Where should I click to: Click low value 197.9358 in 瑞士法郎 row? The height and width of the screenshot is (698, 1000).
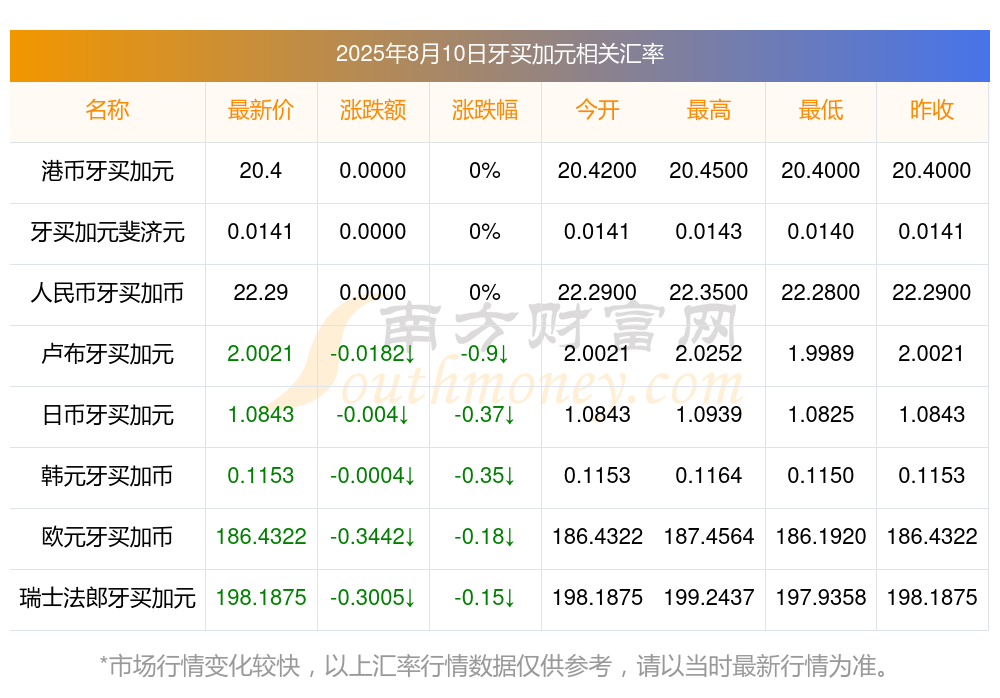point(821,597)
